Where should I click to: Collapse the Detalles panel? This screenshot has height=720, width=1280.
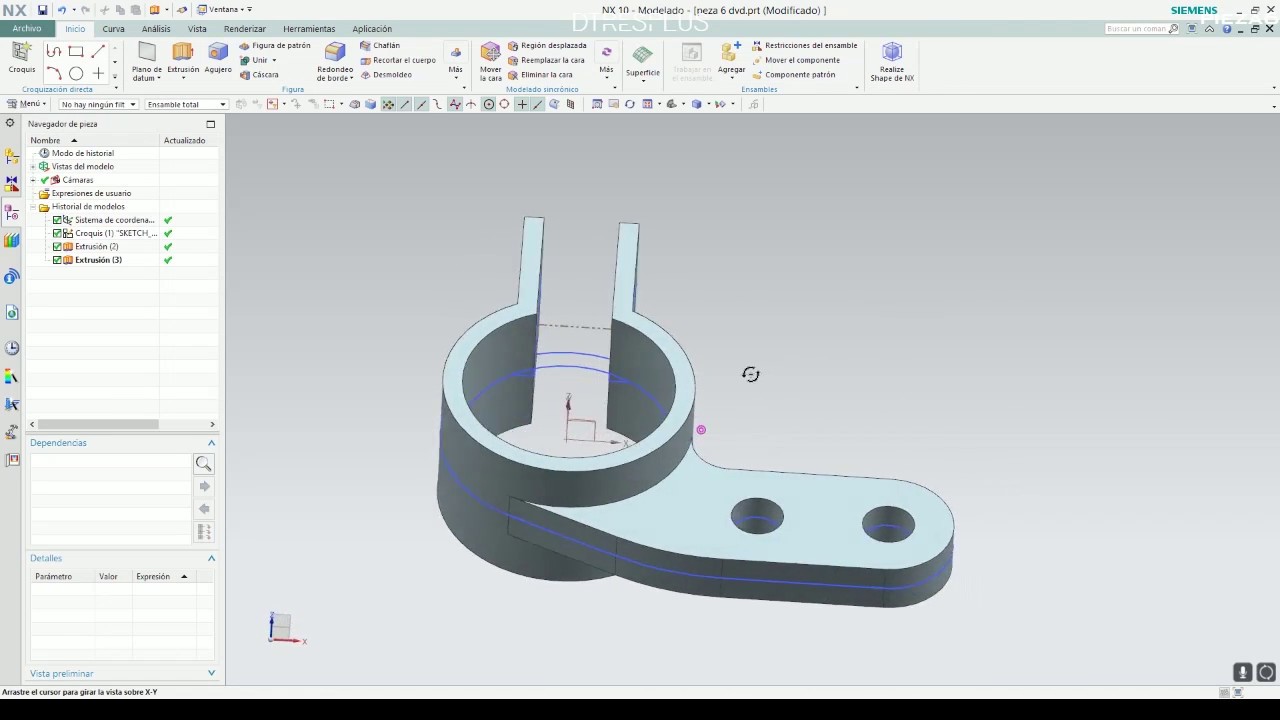(211, 558)
